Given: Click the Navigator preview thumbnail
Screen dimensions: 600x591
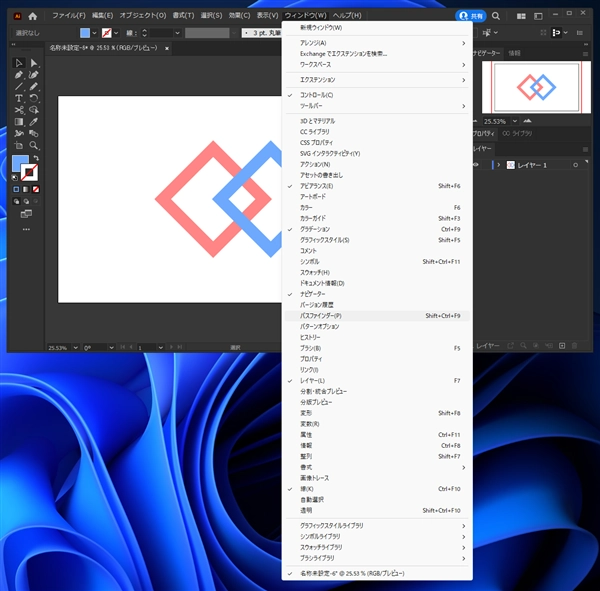Looking at the screenshot, I should tap(536, 88).
